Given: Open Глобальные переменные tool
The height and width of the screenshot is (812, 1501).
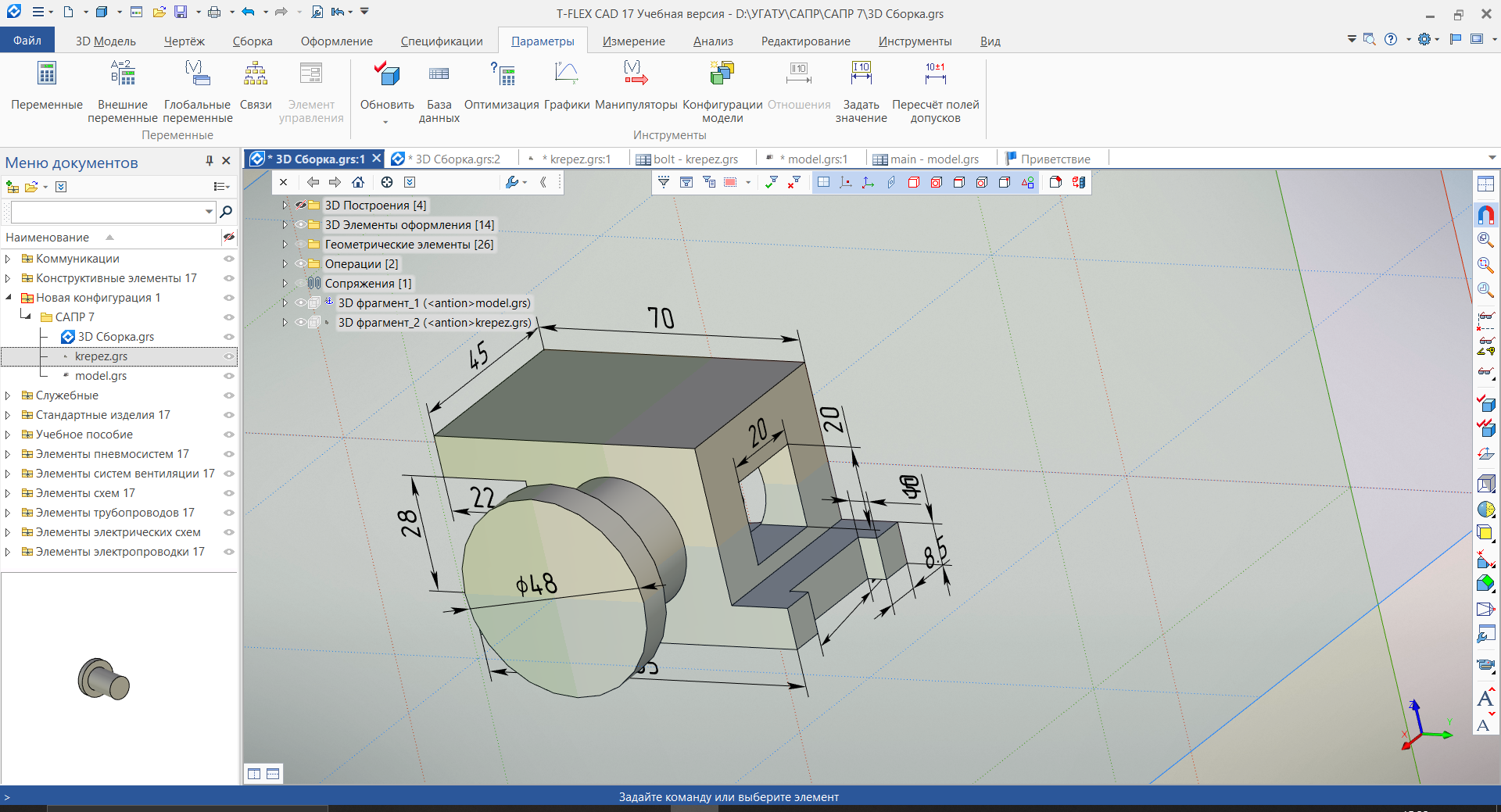Looking at the screenshot, I should coord(198,91).
